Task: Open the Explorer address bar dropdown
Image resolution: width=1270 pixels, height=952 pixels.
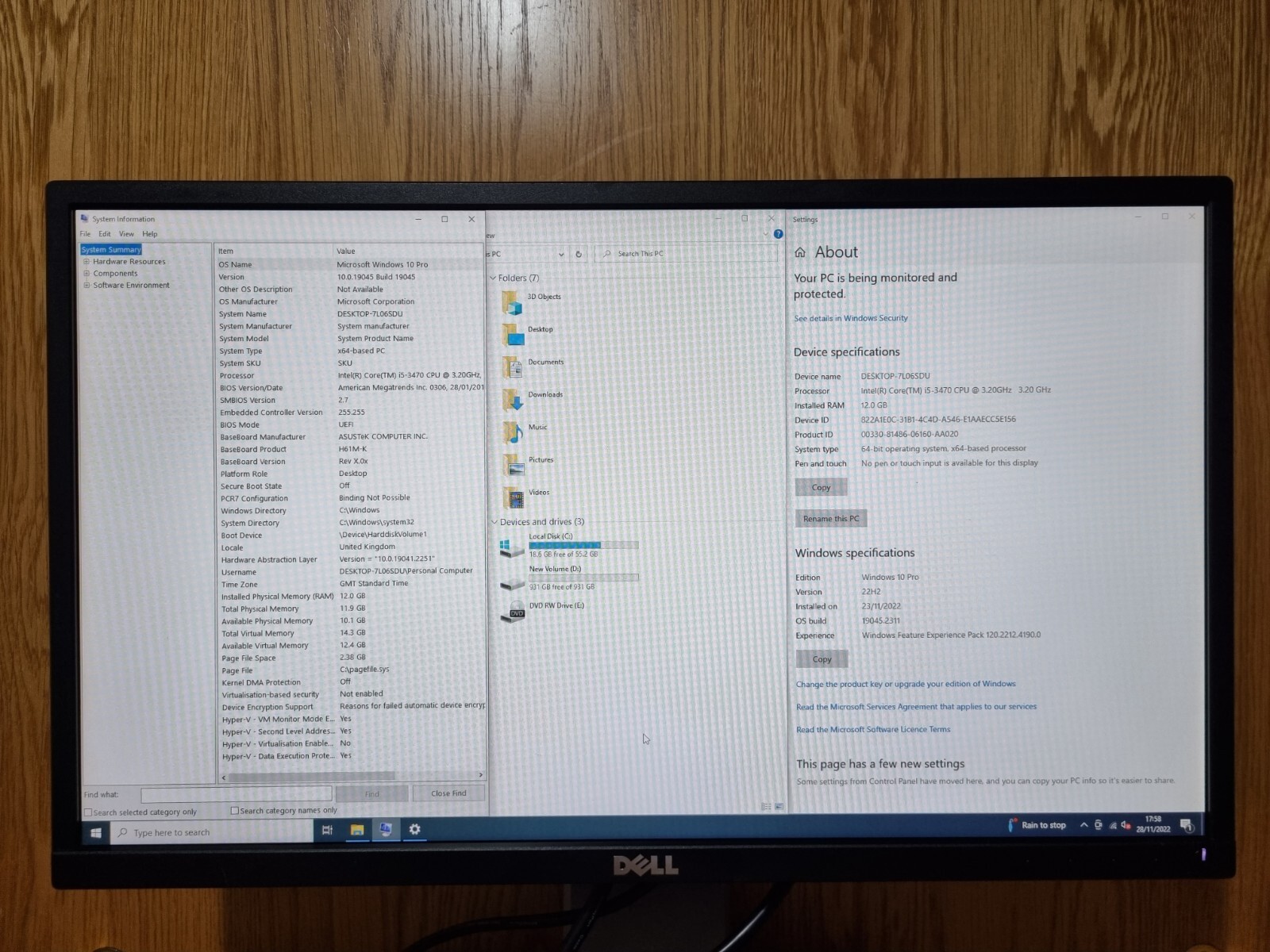Action: (561, 255)
